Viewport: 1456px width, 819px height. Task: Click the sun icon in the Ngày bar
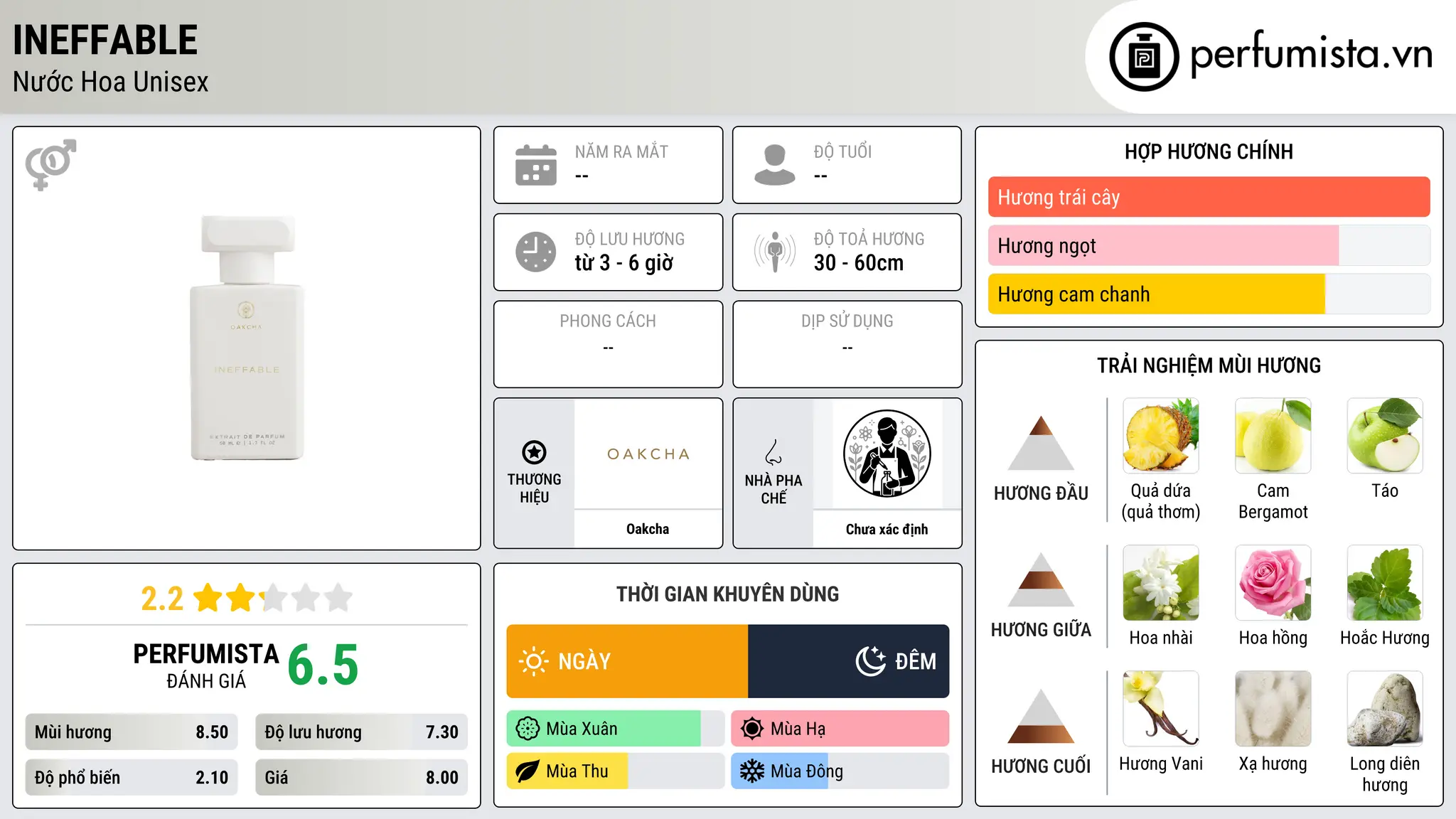coord(533,661)
